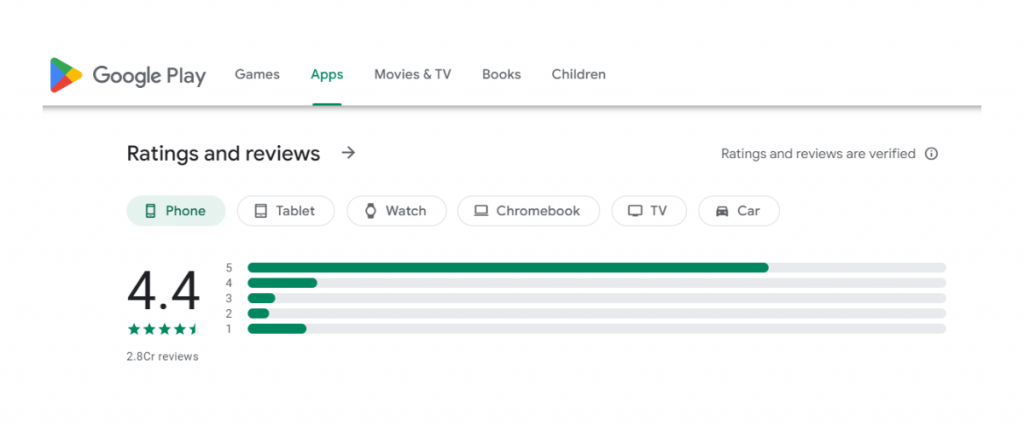Click the TV screen icon
The image size is (1024, 427).
[635, 211]
